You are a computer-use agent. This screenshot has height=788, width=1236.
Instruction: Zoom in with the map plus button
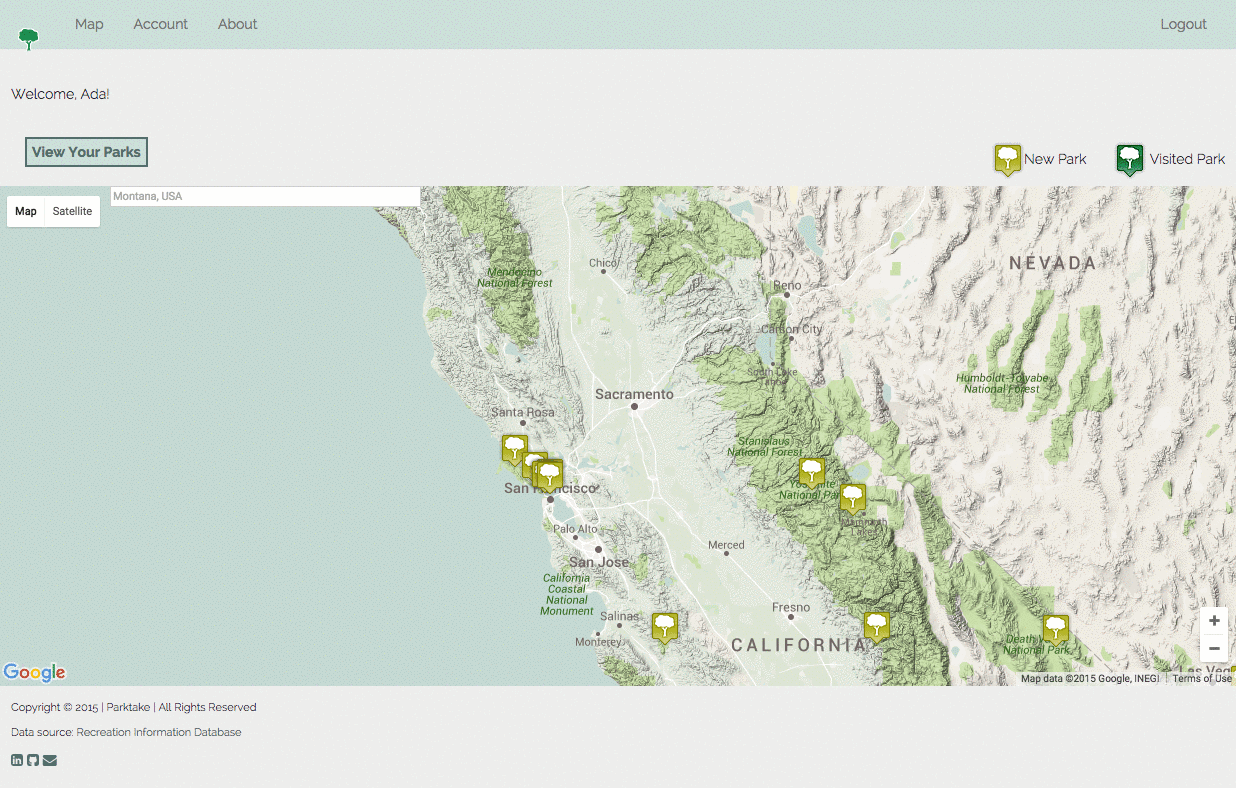click(x=1214, y=620)
